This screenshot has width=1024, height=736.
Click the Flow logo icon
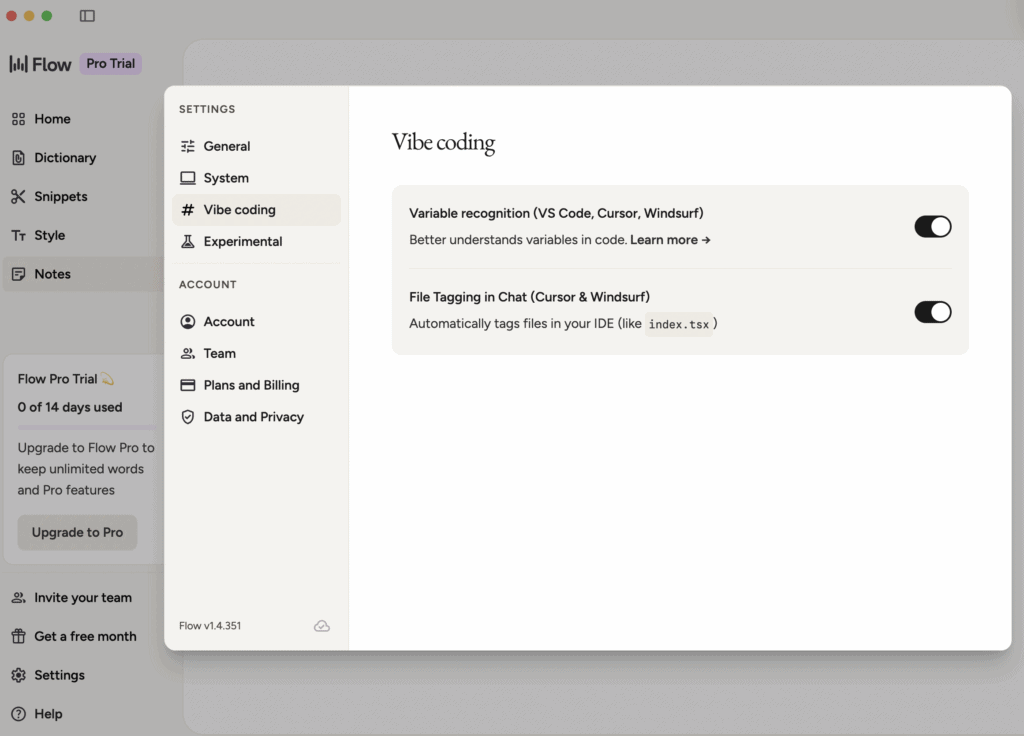19,64
